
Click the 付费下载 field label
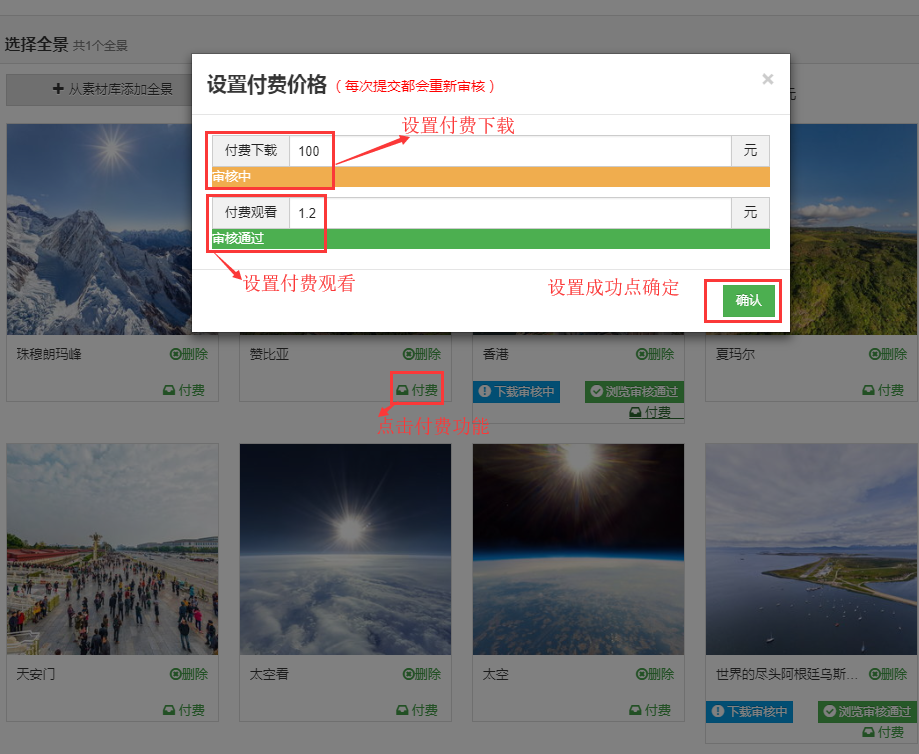pyautogui.click(x=251, y=151)
